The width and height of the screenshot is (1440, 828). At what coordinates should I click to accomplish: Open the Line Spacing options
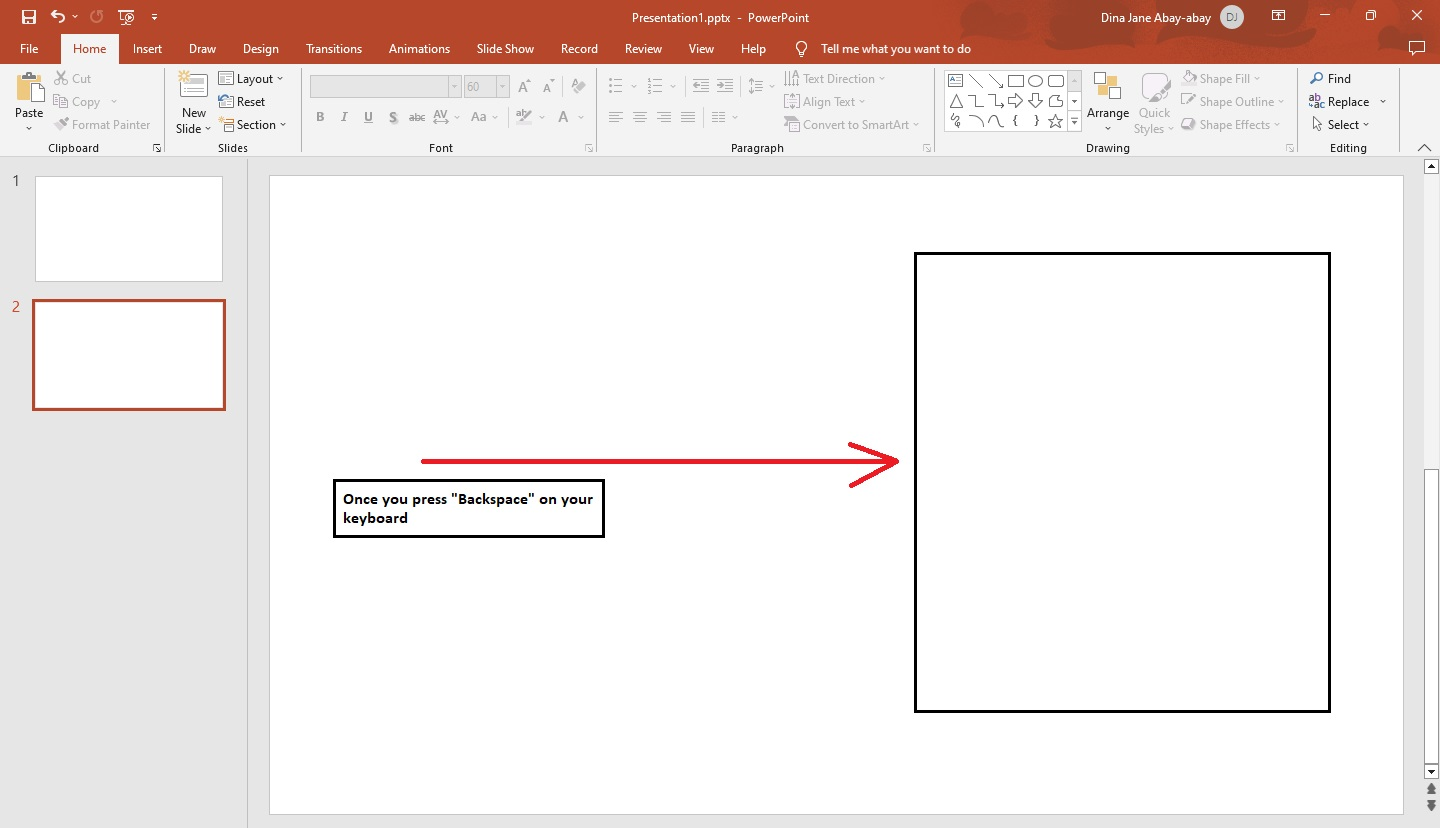click(x=757, y=86)
